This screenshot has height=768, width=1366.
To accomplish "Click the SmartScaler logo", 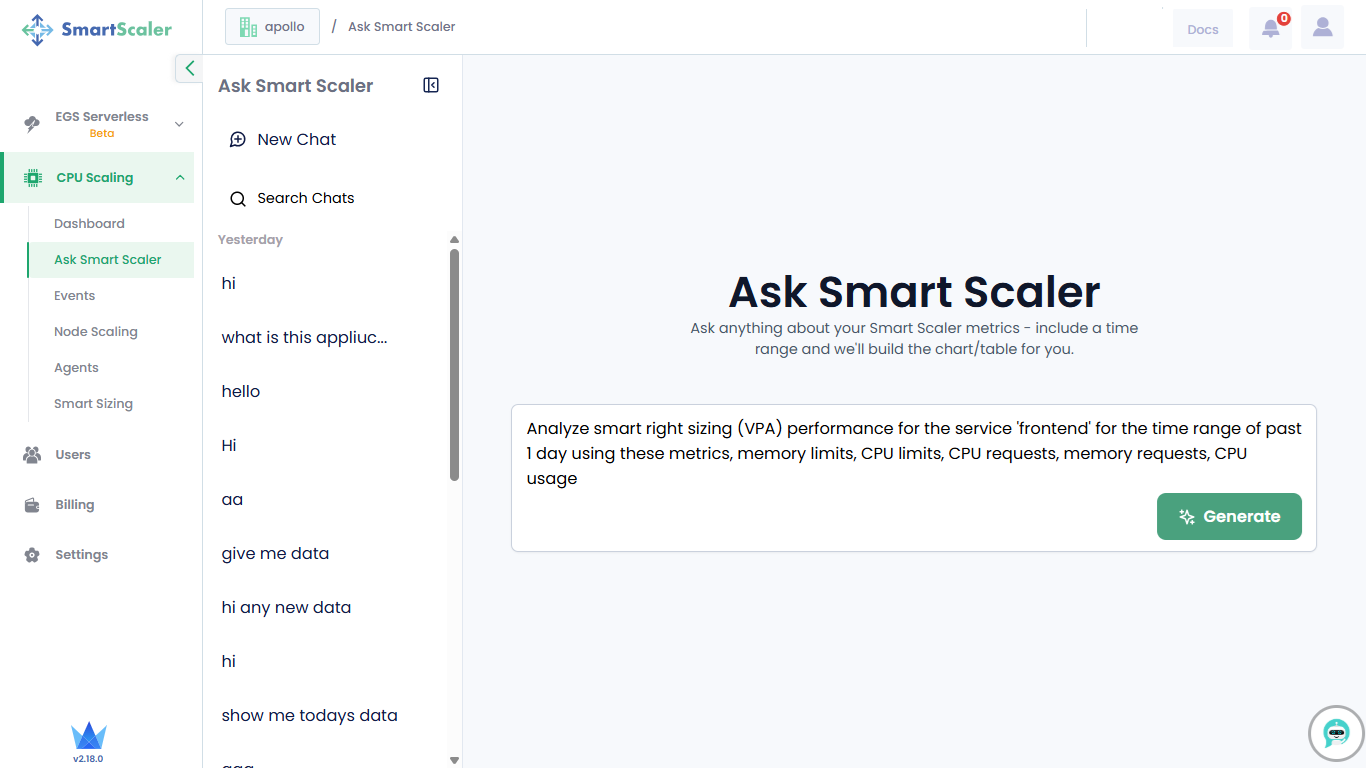I will click(x=97, y=29).
